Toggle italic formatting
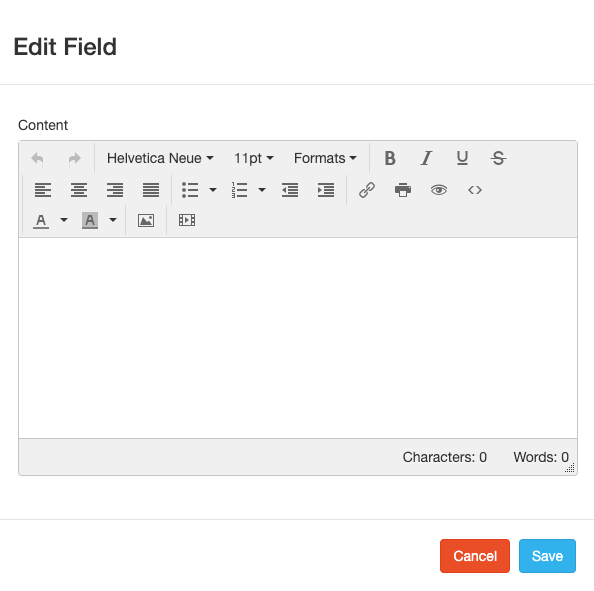 [426, 158]
